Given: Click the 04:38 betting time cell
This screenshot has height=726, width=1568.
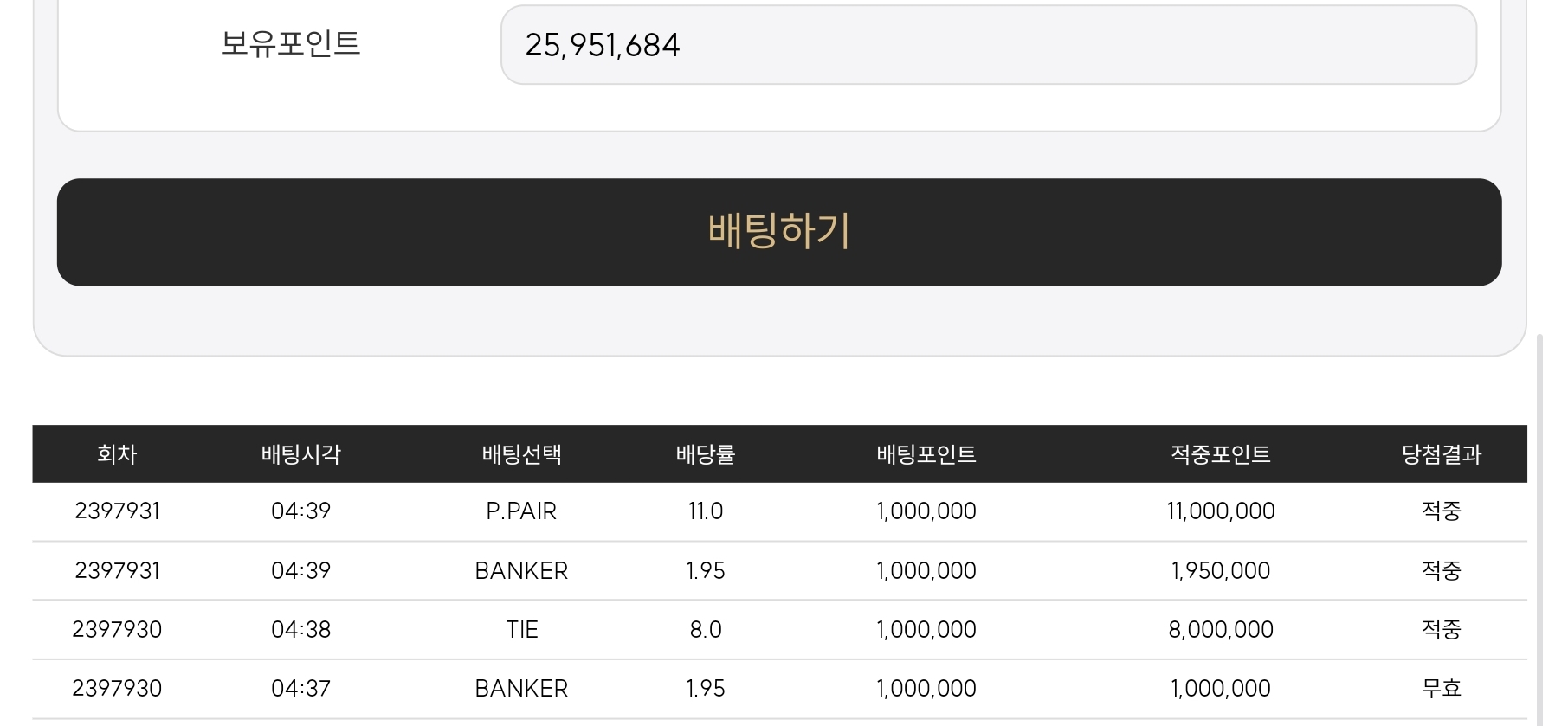Looking at the screenshot, I should (301, 630).
